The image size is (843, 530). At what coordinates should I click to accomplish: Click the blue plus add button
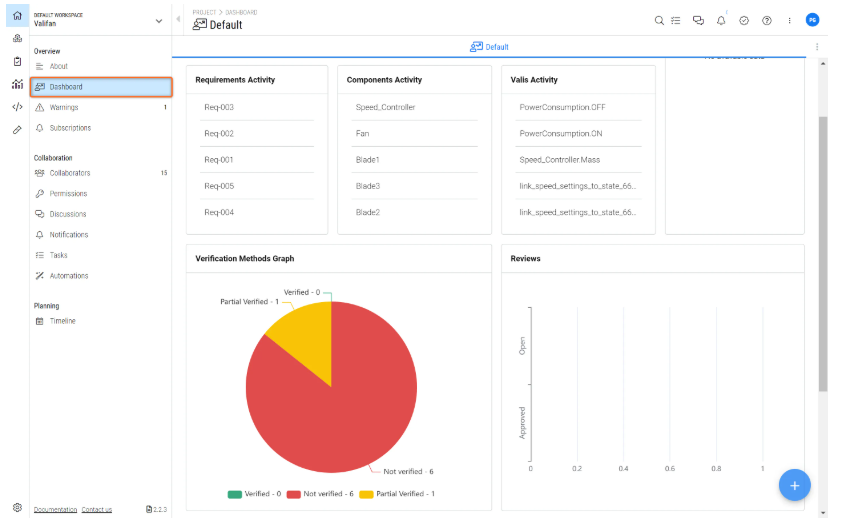coord(794,485)
